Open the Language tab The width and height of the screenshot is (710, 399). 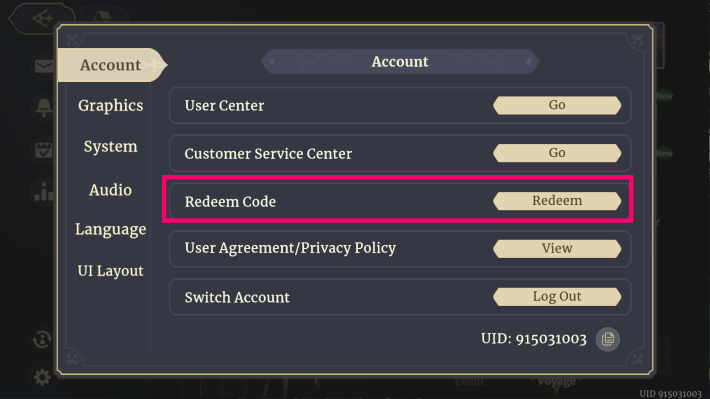click(110, 230)
